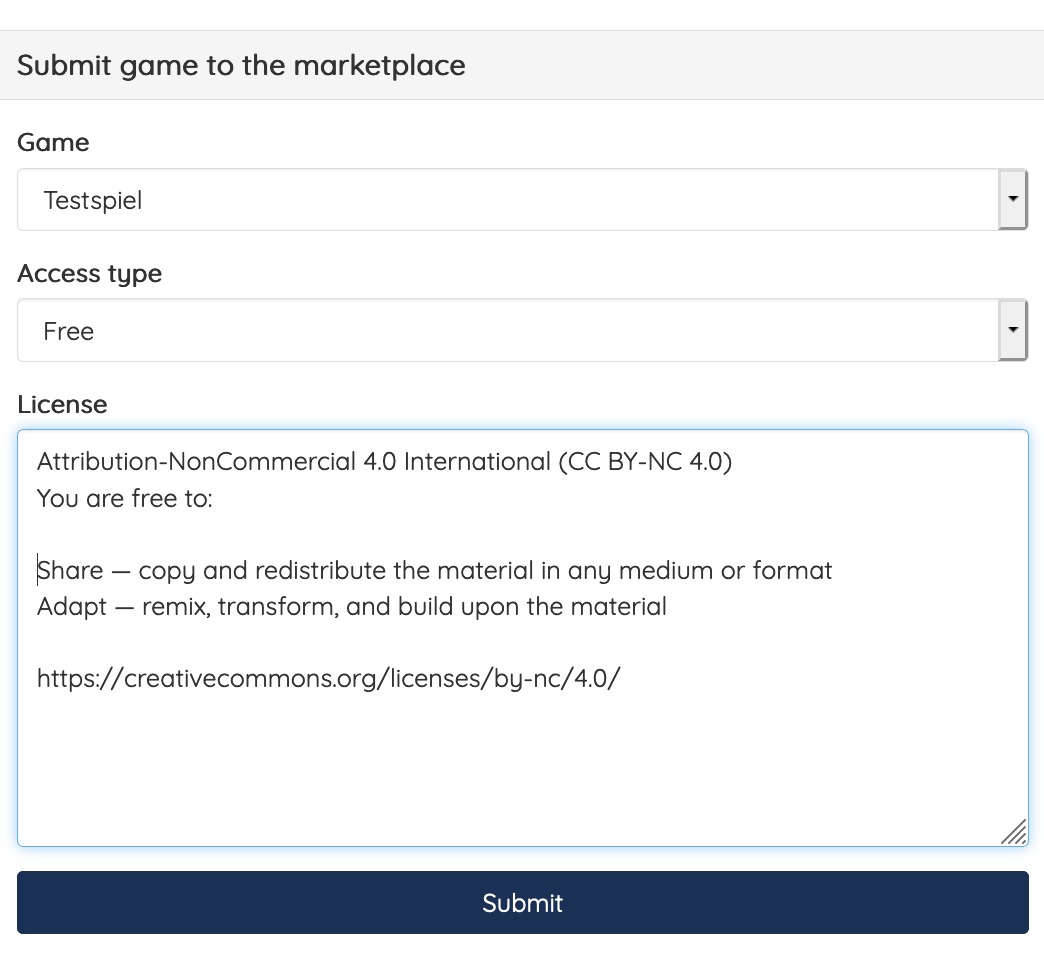Click the creativecommons.org URL in license text
The image size is (1044, 954).
pos(329,678)
